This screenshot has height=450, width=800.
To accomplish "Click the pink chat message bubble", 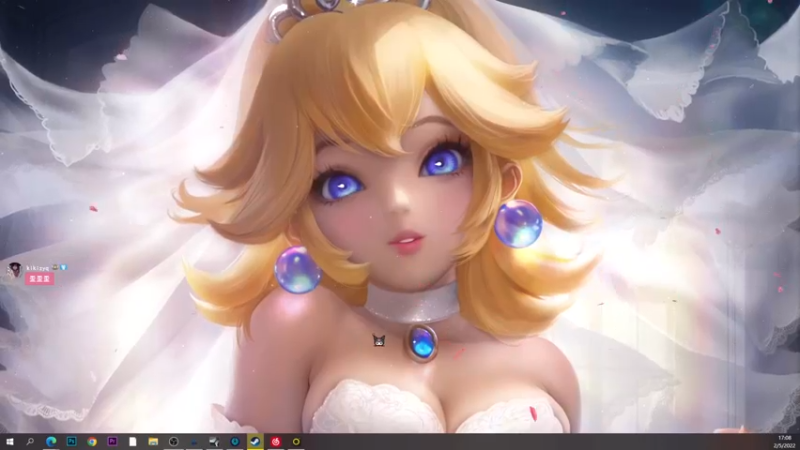I will click(x=40, y=279).
